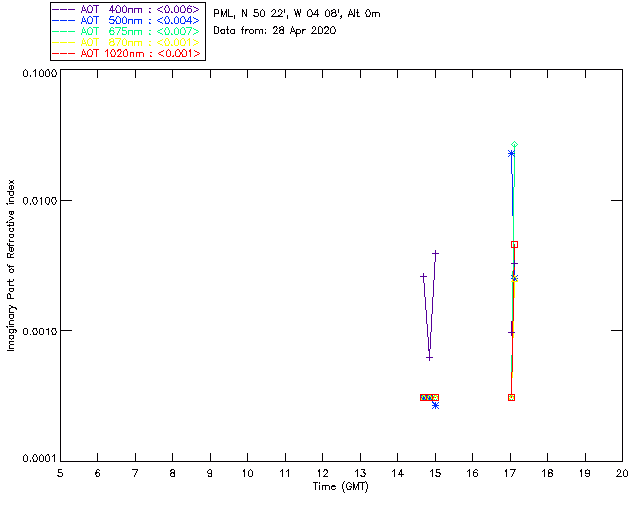Click the AOT 1020nm legend entry
This screenshot has height=512, width=640.
click(128, 53)
